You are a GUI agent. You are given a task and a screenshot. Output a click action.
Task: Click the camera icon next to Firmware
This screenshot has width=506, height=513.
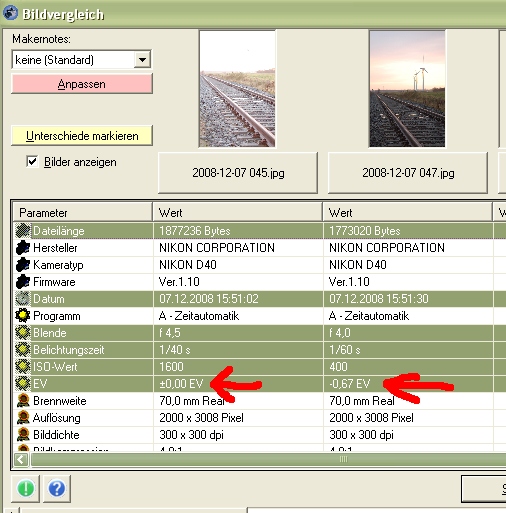[x=23, y=282]
